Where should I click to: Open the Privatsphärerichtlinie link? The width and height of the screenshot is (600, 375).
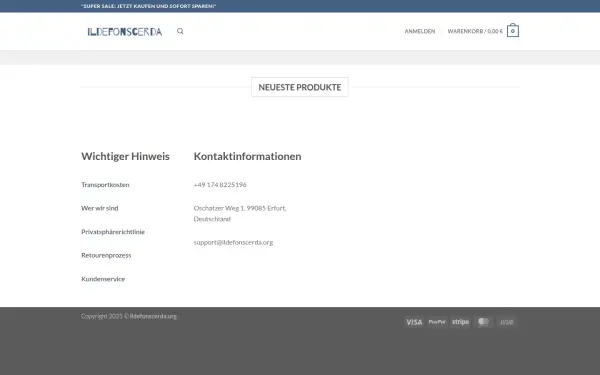[113, 232]
